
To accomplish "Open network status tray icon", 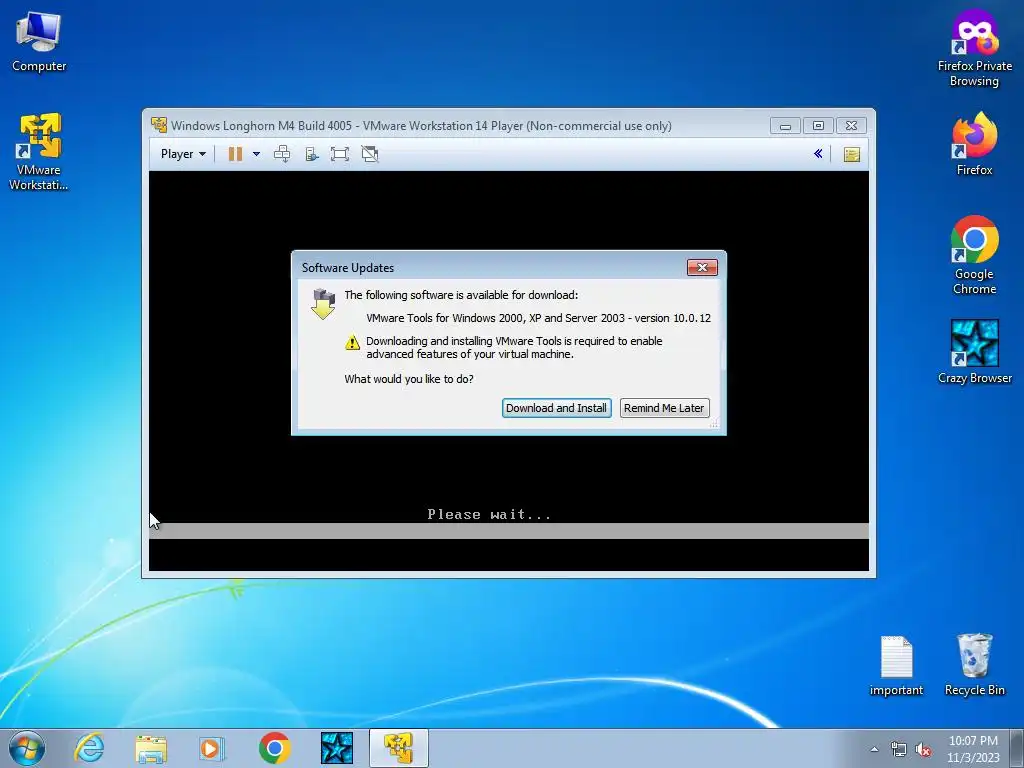I will (x=899, y=749).
